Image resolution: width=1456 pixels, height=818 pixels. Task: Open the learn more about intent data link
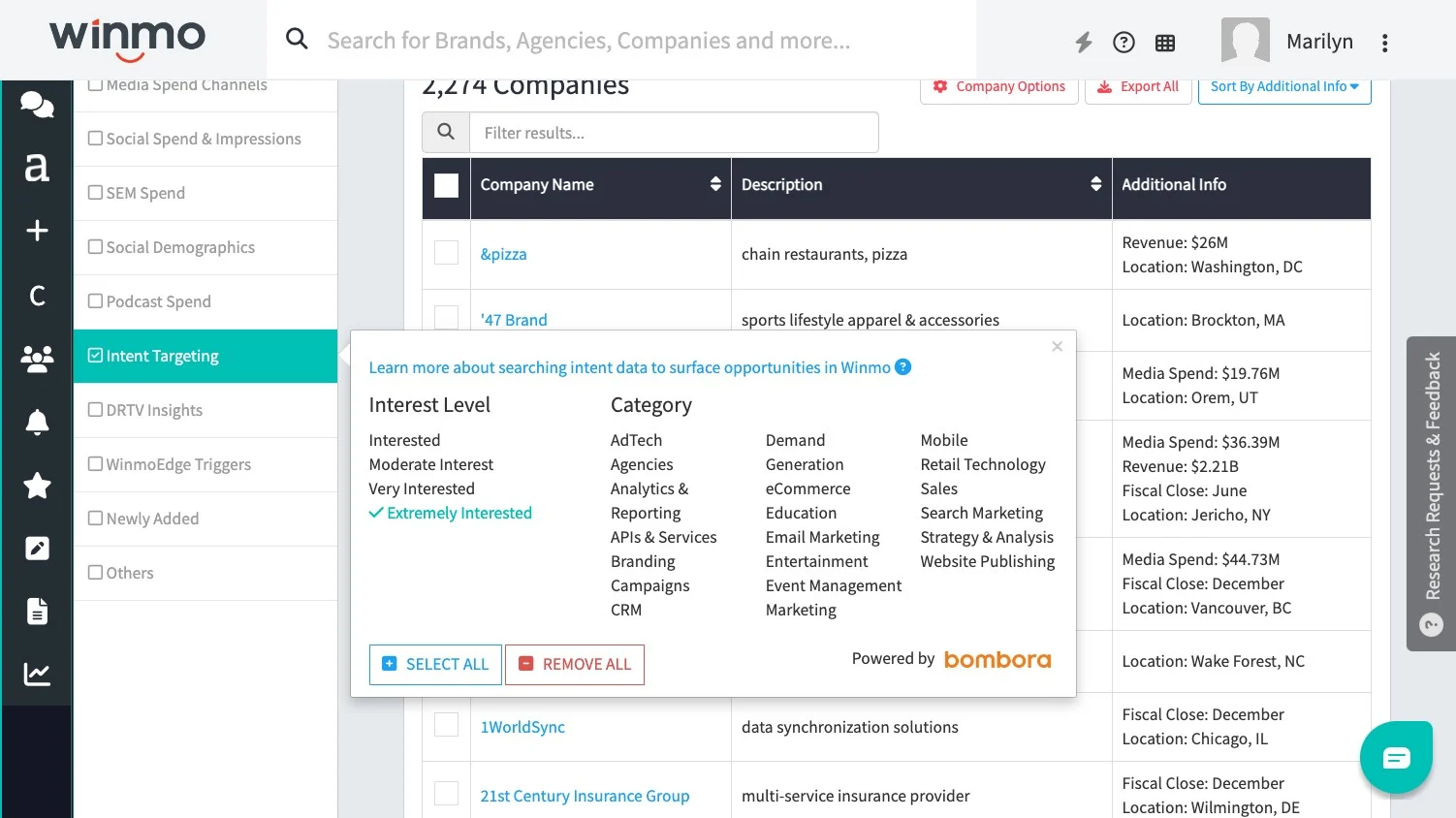[x=629, y=367]
